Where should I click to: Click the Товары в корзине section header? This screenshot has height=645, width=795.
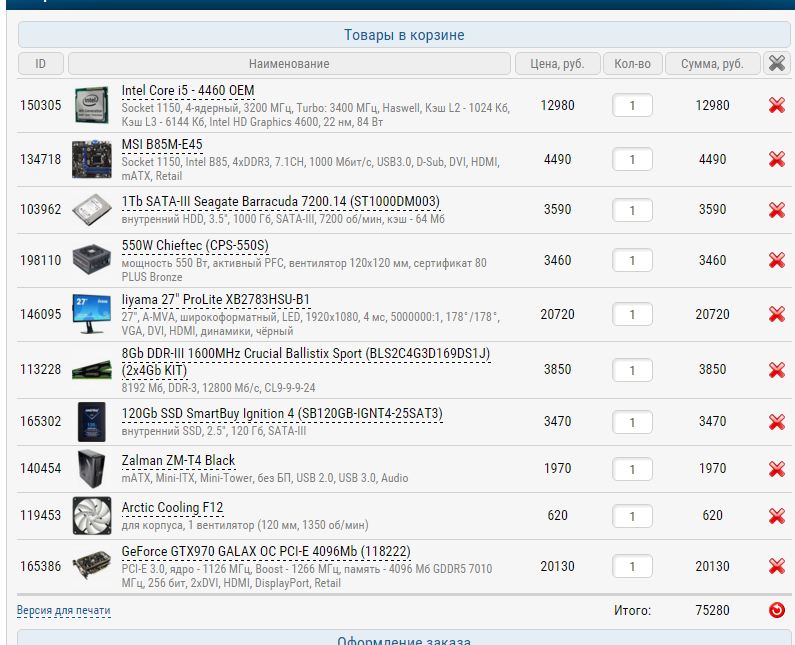(404, 34)
